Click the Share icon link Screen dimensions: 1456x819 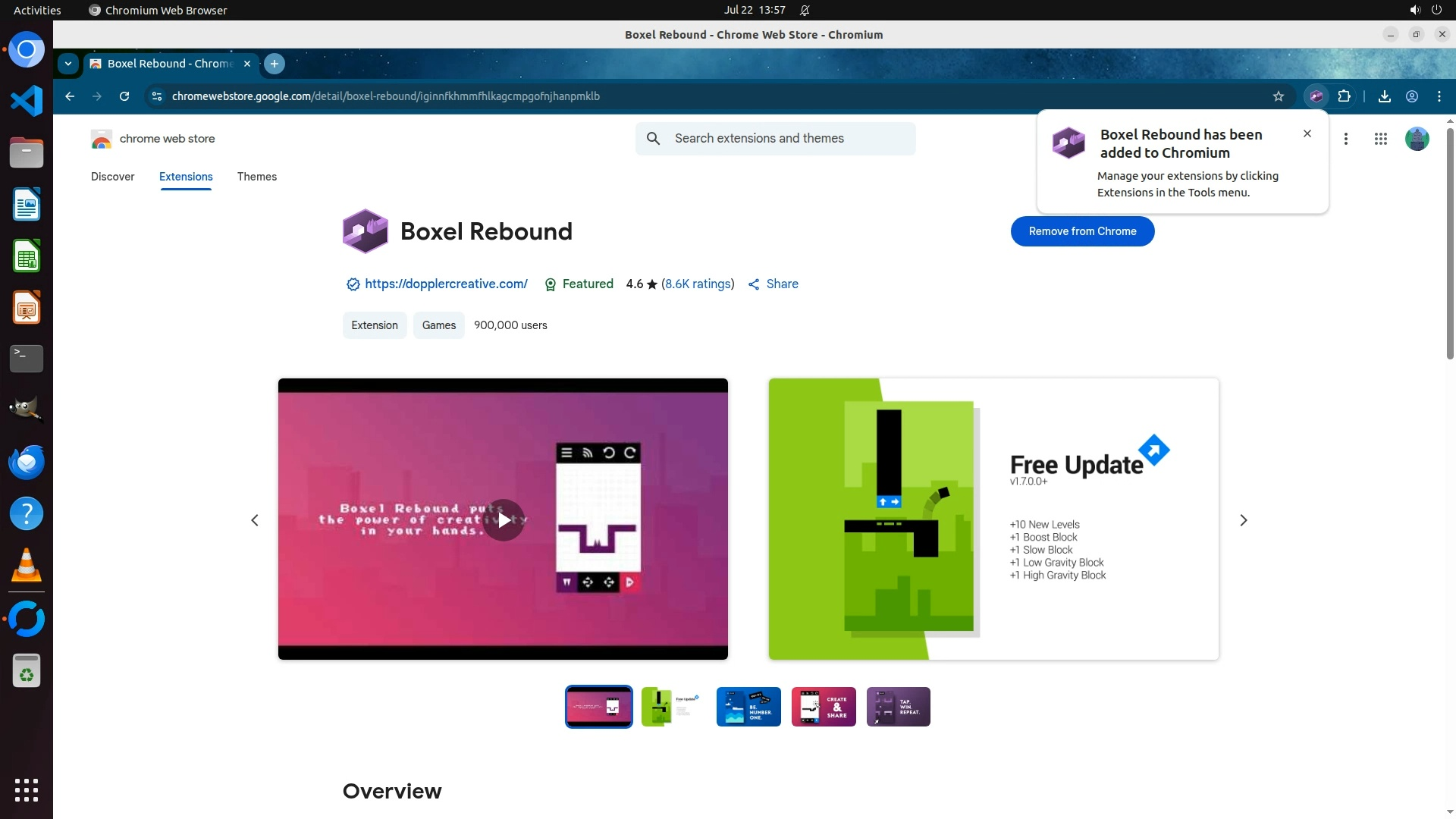click(773, 284)
